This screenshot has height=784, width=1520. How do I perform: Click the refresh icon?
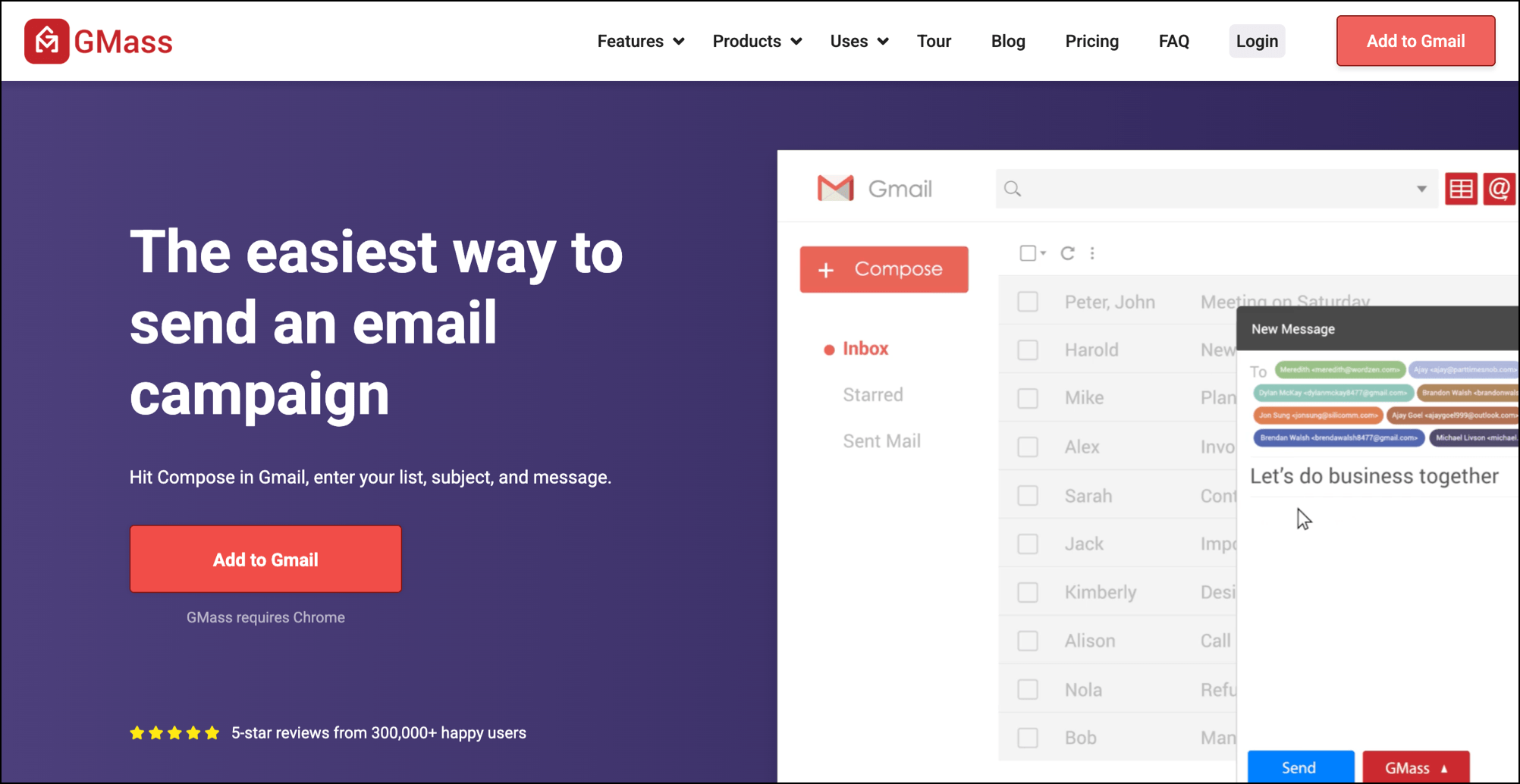pos(1067,253)
